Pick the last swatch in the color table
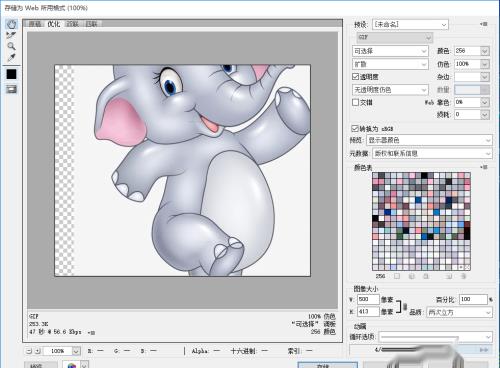Image resolution: width=500 pixels, height=368 pixels. (x=467, y=268)
